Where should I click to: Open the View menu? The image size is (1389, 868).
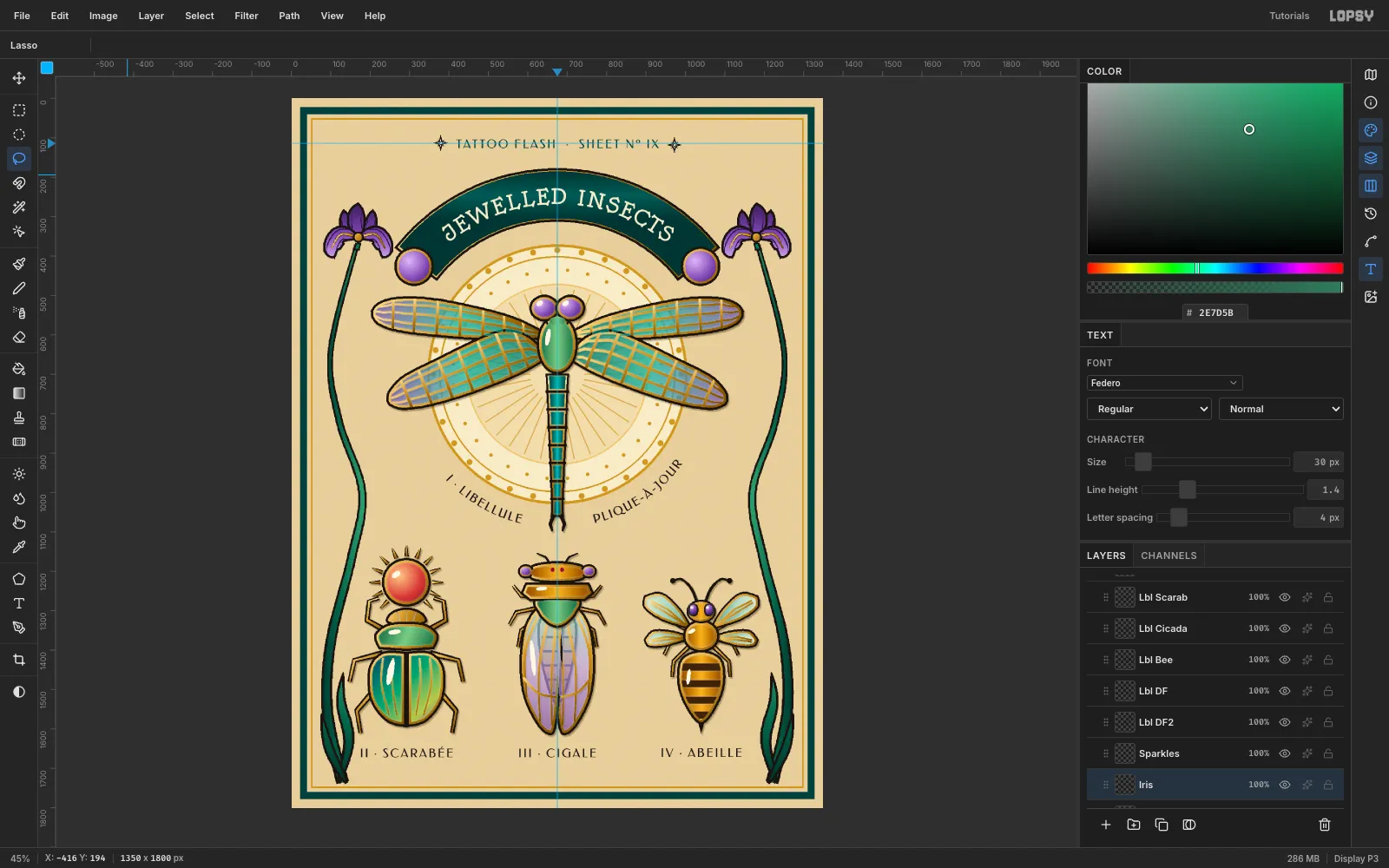(332, 16)
